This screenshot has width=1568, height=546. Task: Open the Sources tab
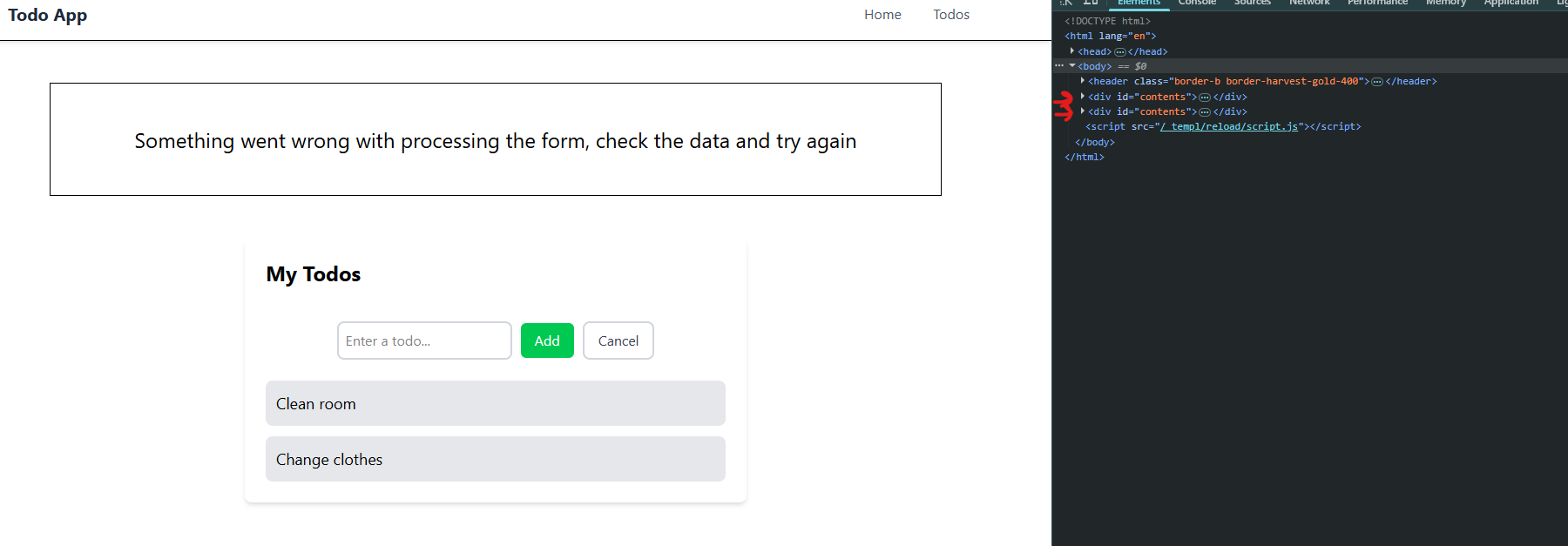(x=1253, y=3)
